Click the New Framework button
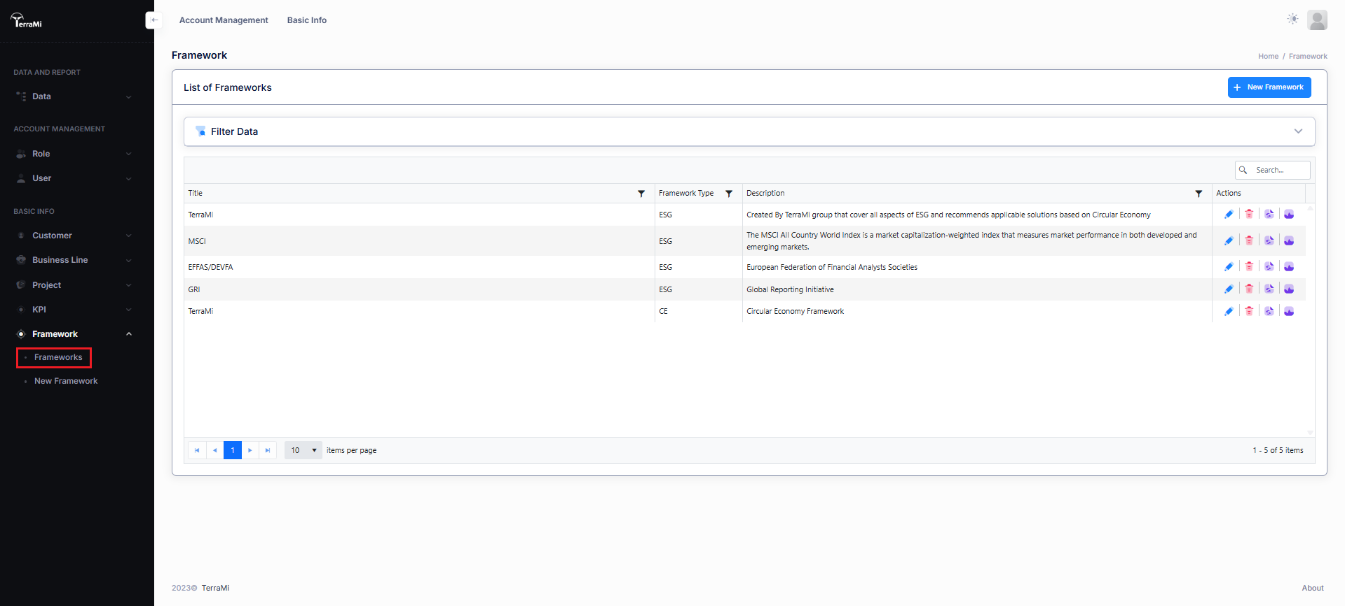 coord(1268,87)
